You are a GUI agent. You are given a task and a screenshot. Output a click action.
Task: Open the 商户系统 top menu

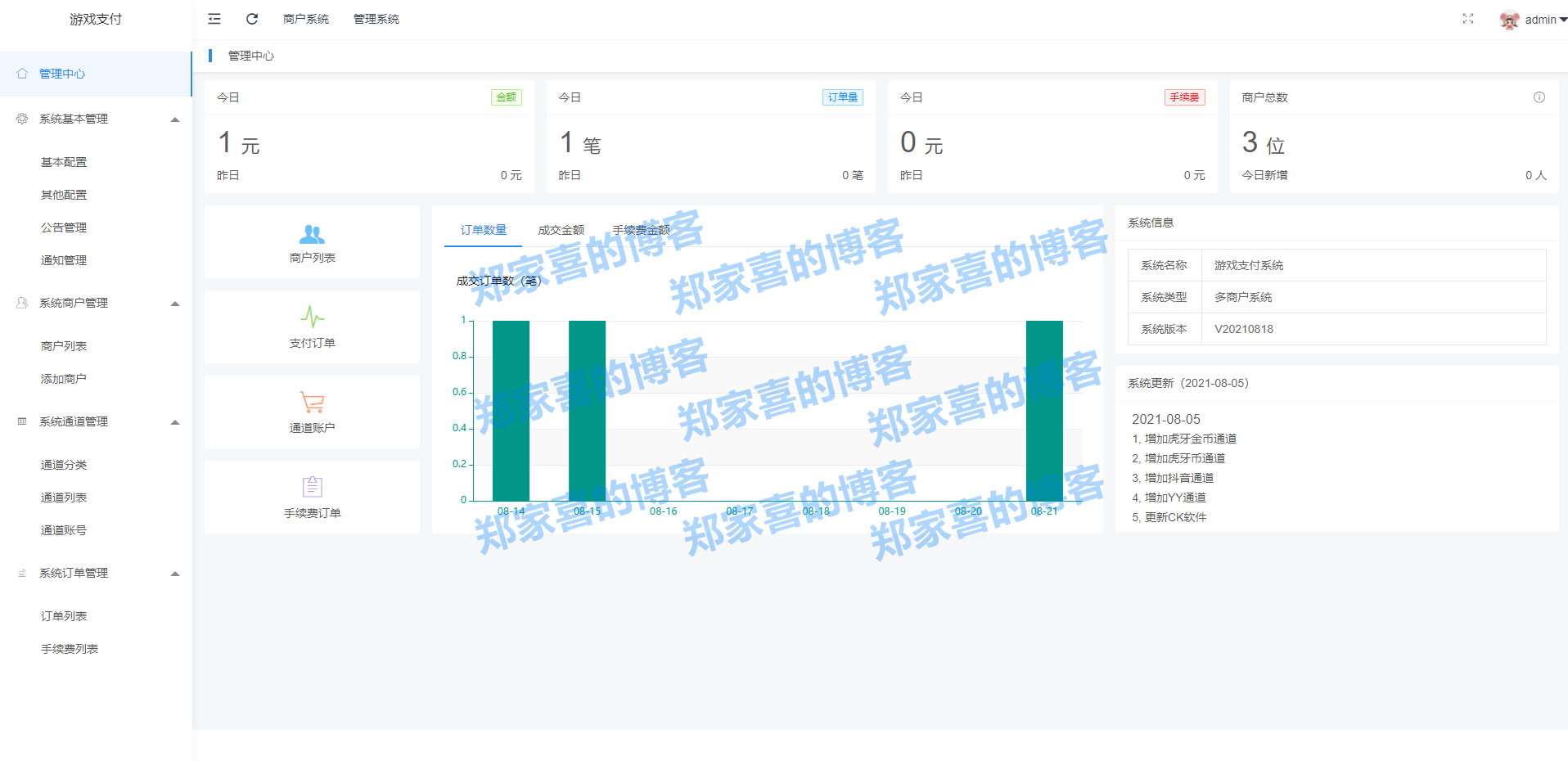tap(306, 19)
